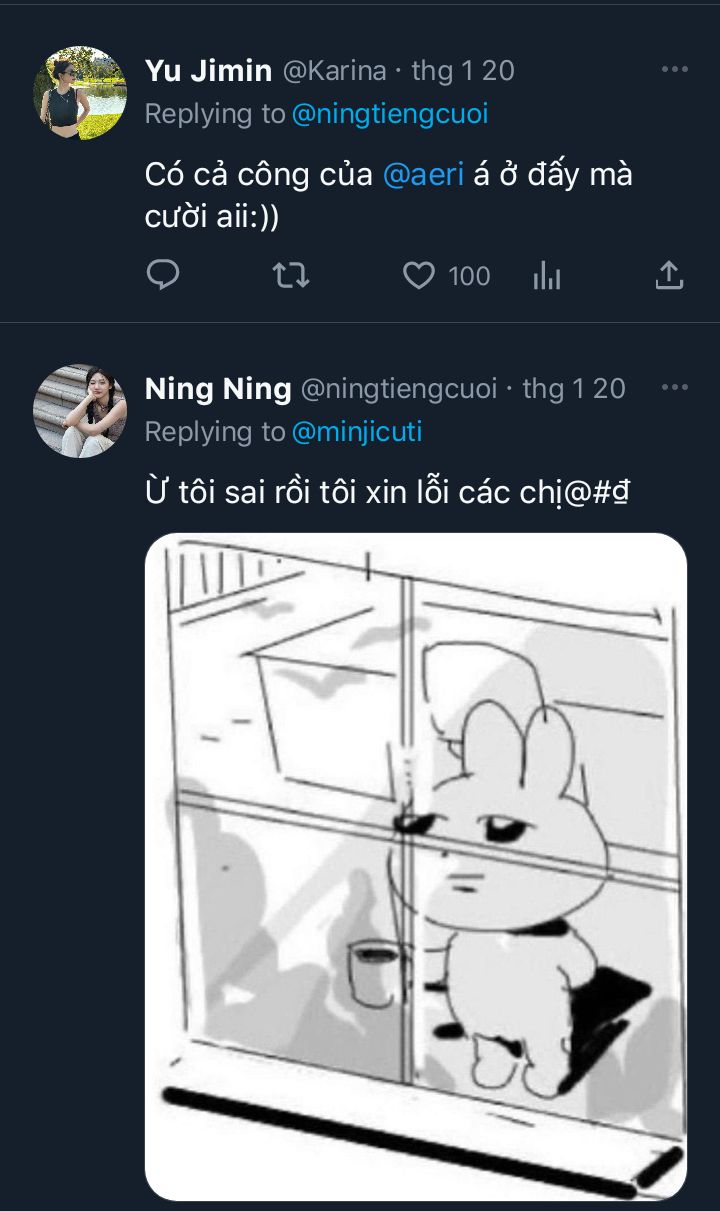Open Yu Jimin display name
720x1211 pixels.
point(209,70)
